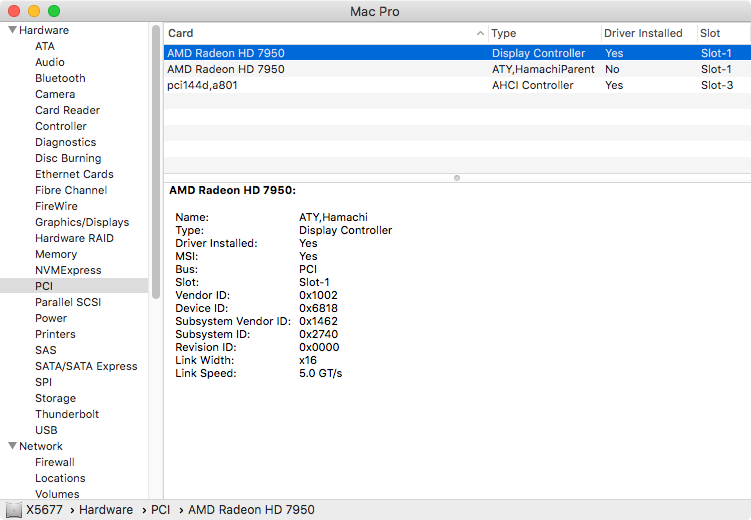Click AMD Radeon HD 7950 in path bar
Screen dimensions: 751x520
pyautogui.click(x=251, y=510)
